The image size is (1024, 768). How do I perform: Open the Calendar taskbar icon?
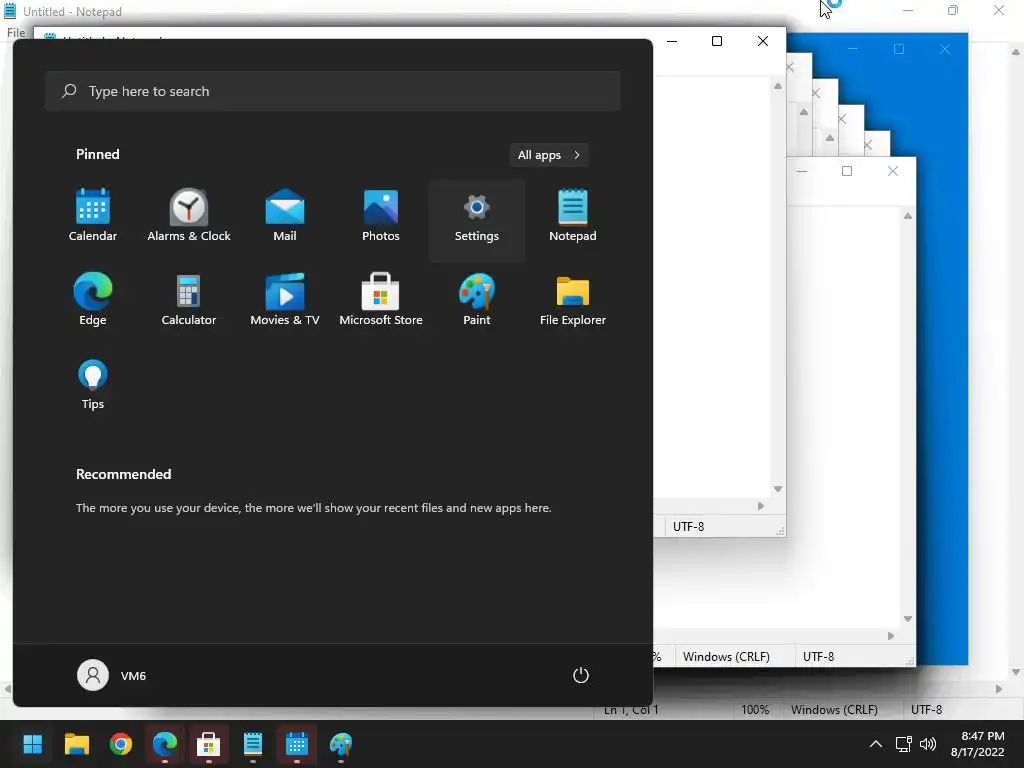pyautogui.click(x=296, y=744)
